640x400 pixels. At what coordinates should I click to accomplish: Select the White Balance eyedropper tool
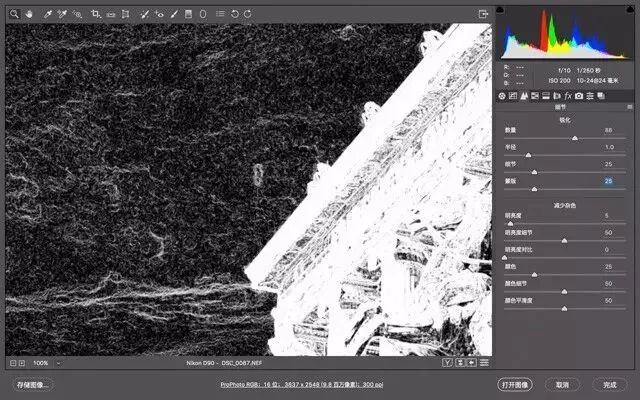(48, 14)
